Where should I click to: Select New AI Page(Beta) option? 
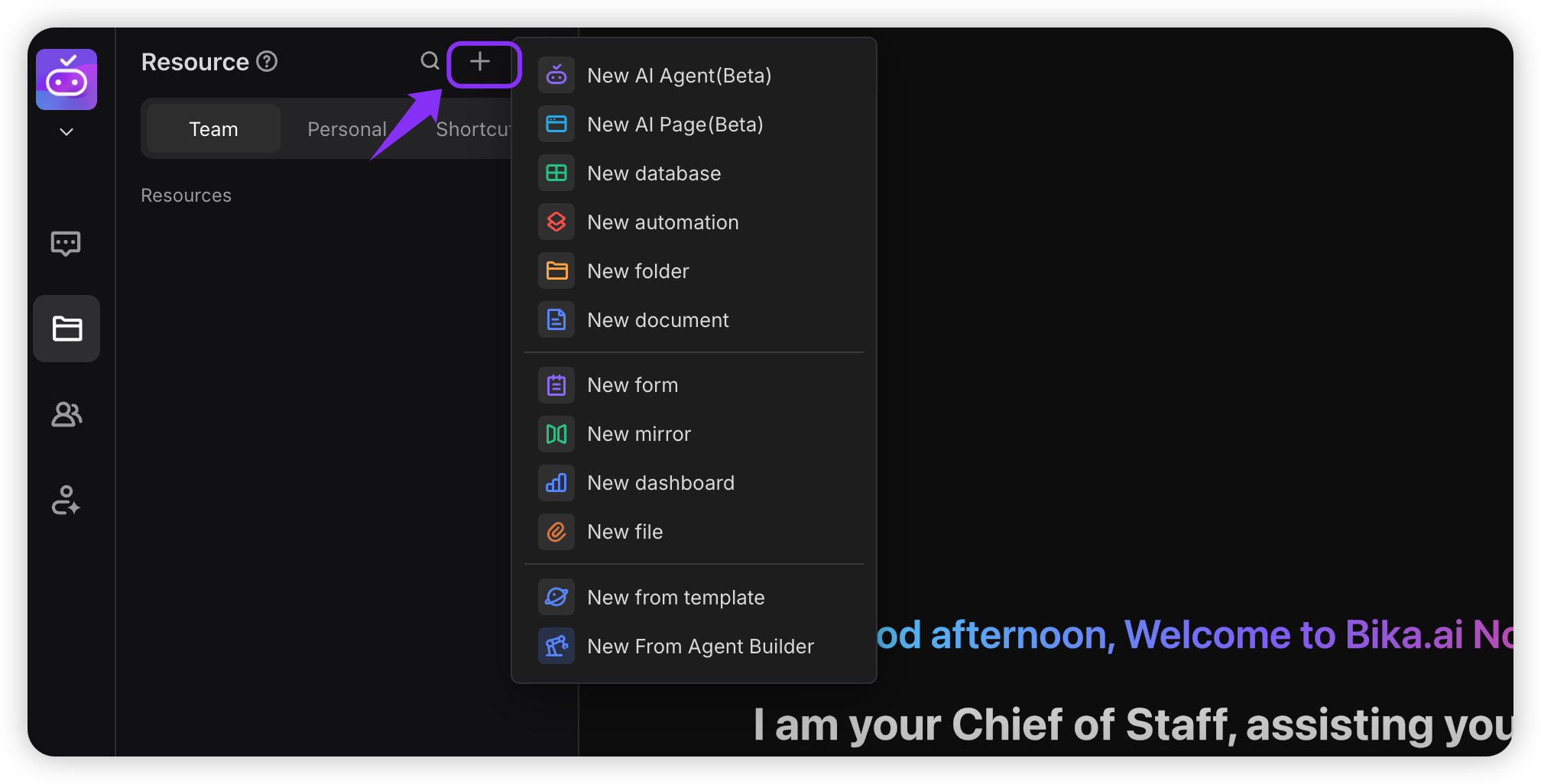click(675, 125)
